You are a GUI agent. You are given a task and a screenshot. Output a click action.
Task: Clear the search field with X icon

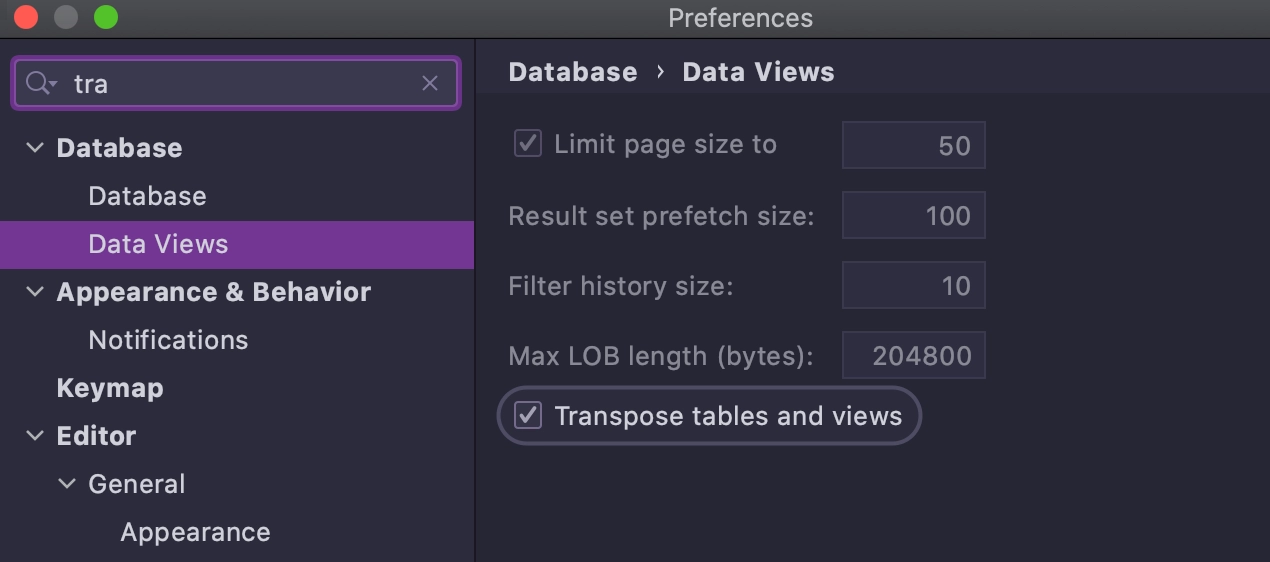(x=430, y=84)
